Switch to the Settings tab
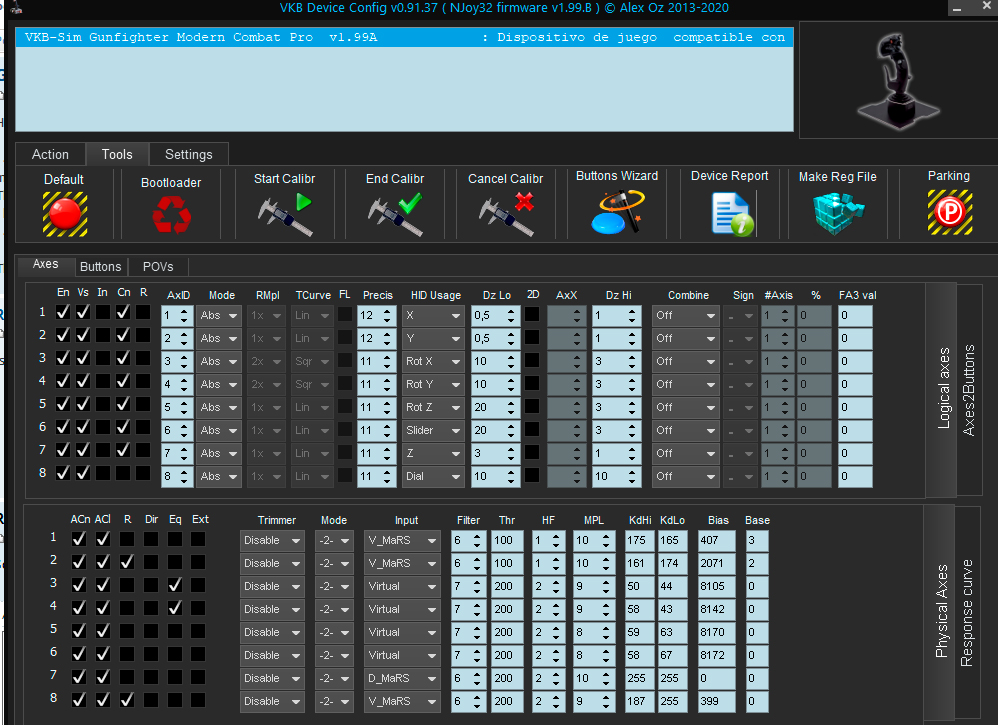This screenshot has height=725, width=998. click(x=188, y=155)
